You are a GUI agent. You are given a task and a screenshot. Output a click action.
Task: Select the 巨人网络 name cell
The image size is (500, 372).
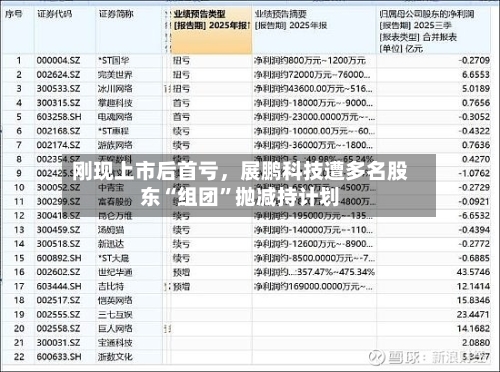[115, 328]
